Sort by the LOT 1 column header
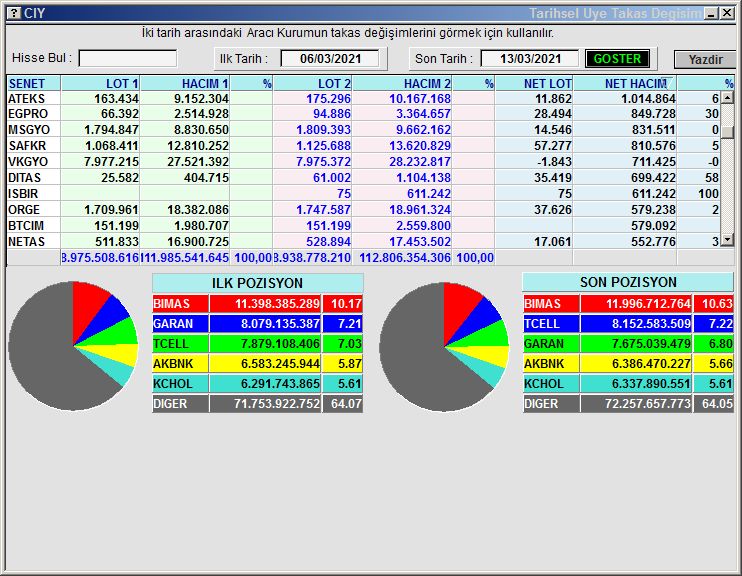The image size is (742, 576). click(x=100, y=84)
